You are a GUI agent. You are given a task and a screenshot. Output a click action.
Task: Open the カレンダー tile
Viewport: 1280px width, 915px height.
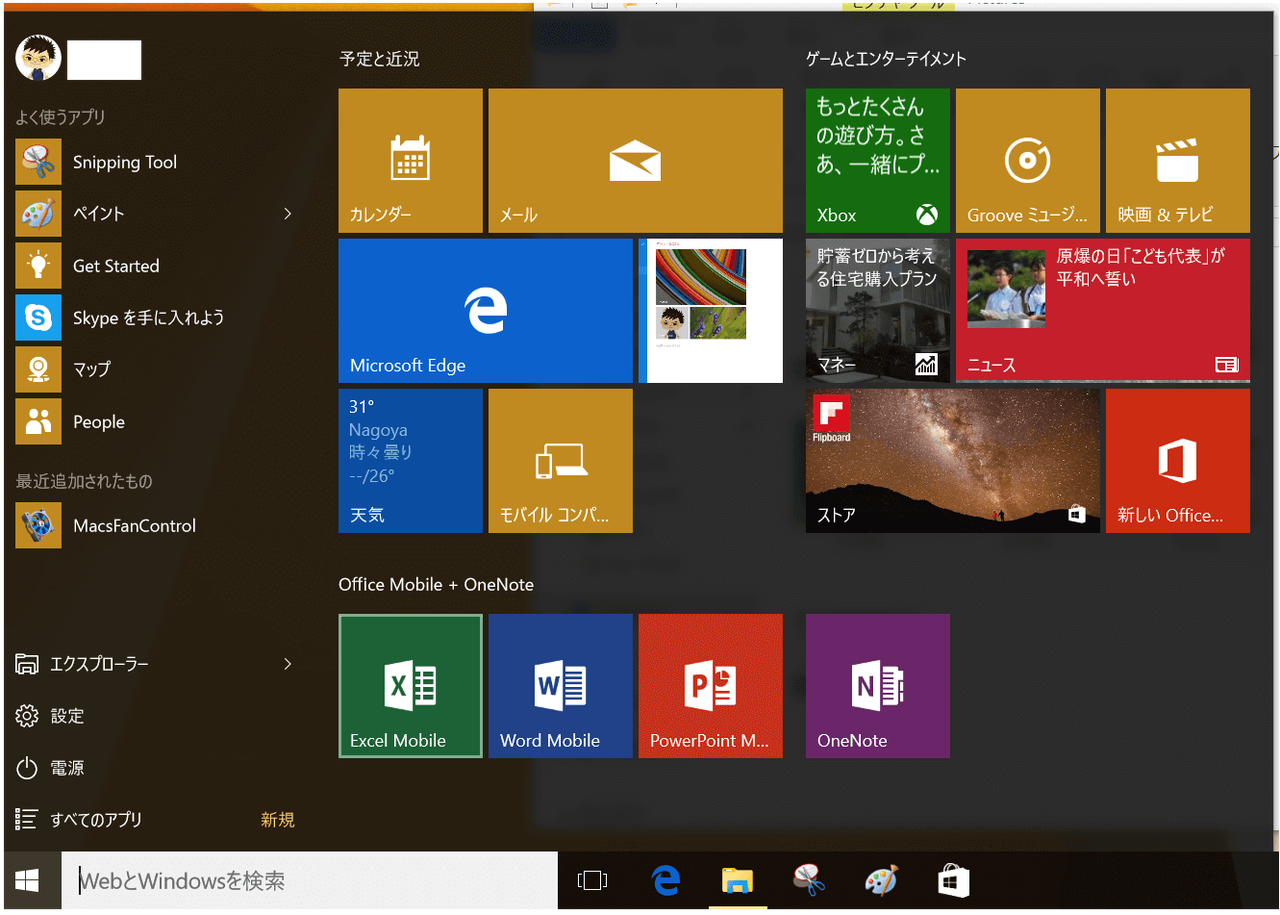(410, 161)
